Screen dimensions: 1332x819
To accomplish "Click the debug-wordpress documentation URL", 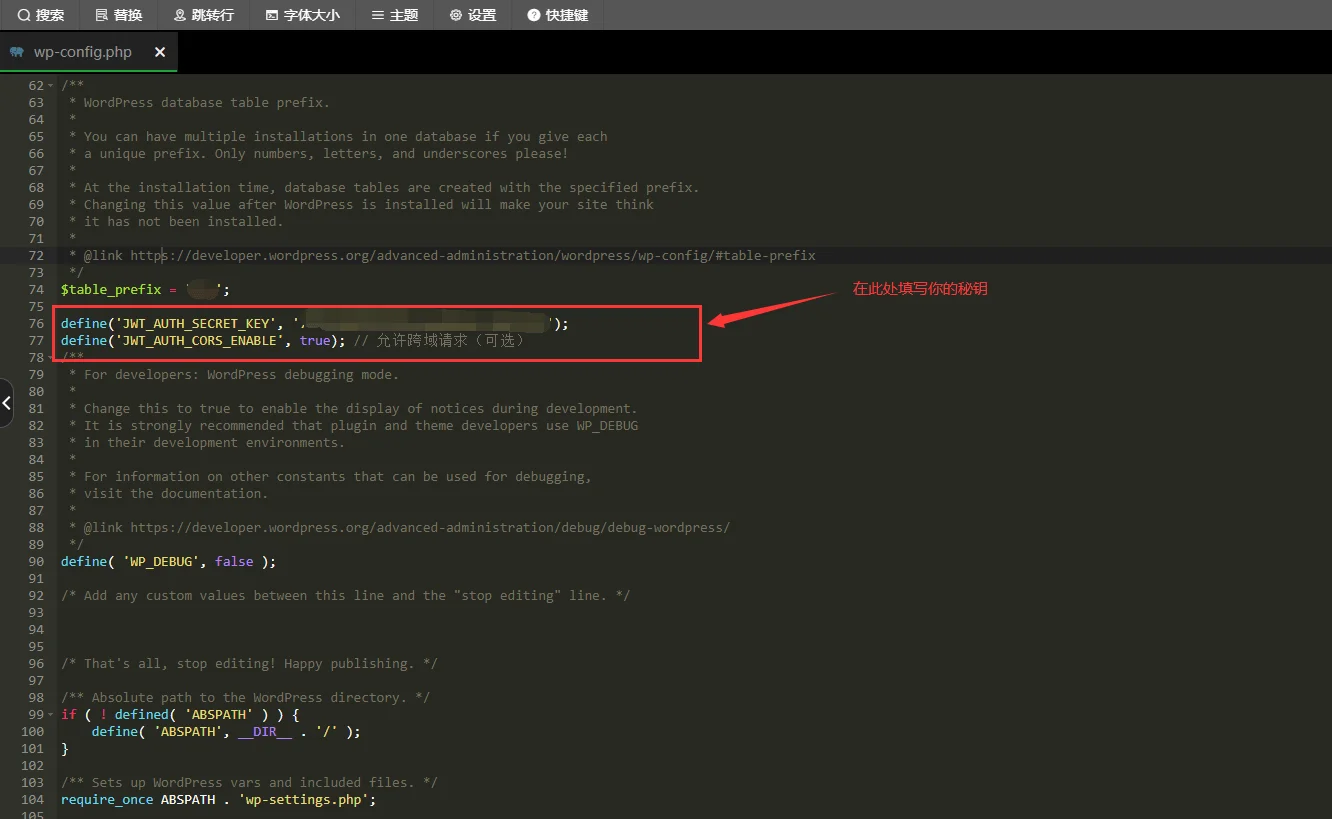I will click(430, 528).
